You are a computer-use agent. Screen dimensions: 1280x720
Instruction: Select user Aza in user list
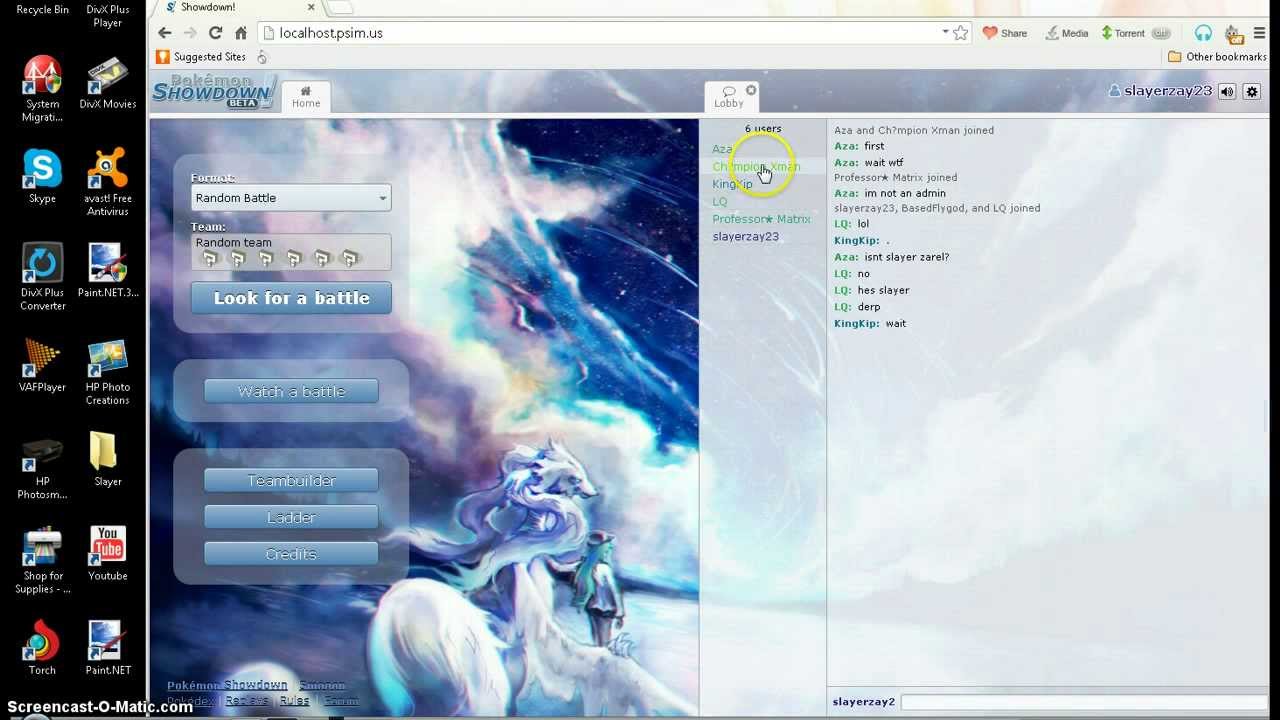[x=722, y=149]
